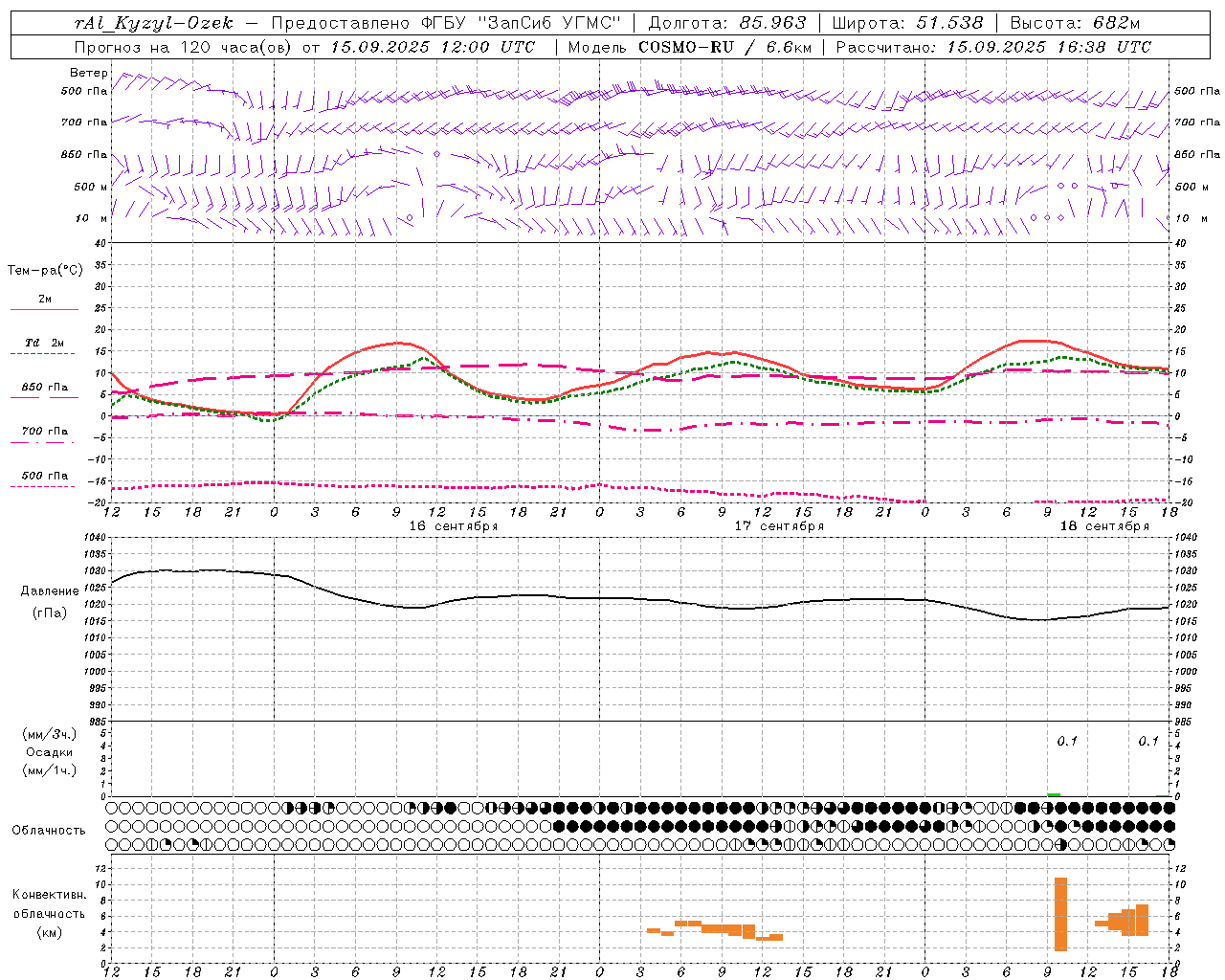Click the '2м' temperature legend entry
The image size is (1225, 980).
(45, 299)
